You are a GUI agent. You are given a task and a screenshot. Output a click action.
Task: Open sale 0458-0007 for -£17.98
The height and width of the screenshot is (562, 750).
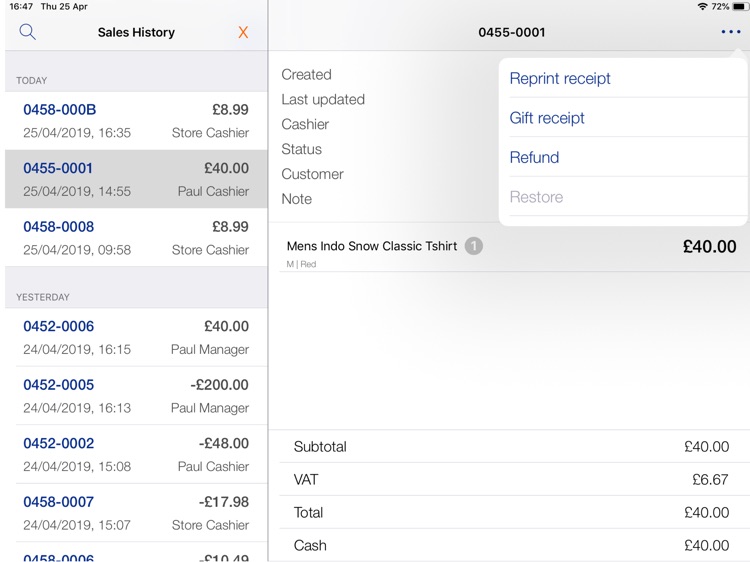(136, 513)
